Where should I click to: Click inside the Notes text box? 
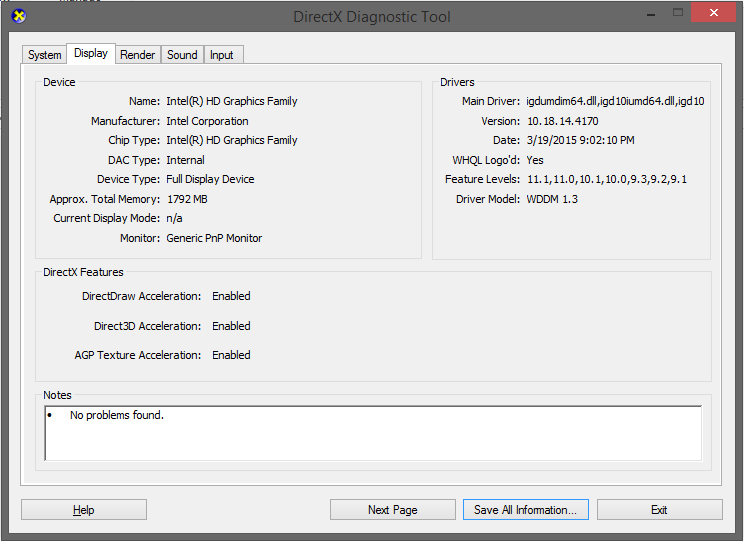(x=373, y=433)
